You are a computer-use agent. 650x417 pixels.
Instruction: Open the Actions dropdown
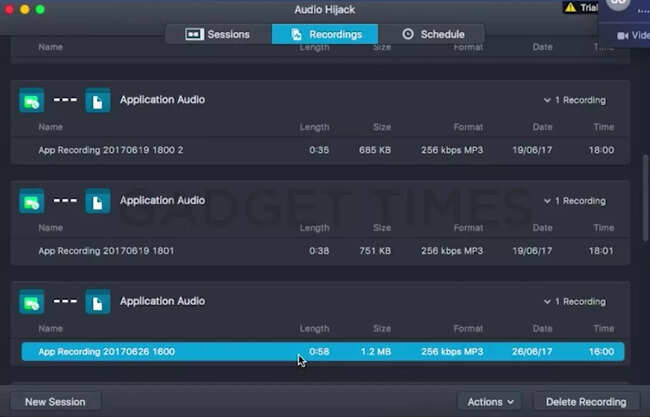click(490, 402)
